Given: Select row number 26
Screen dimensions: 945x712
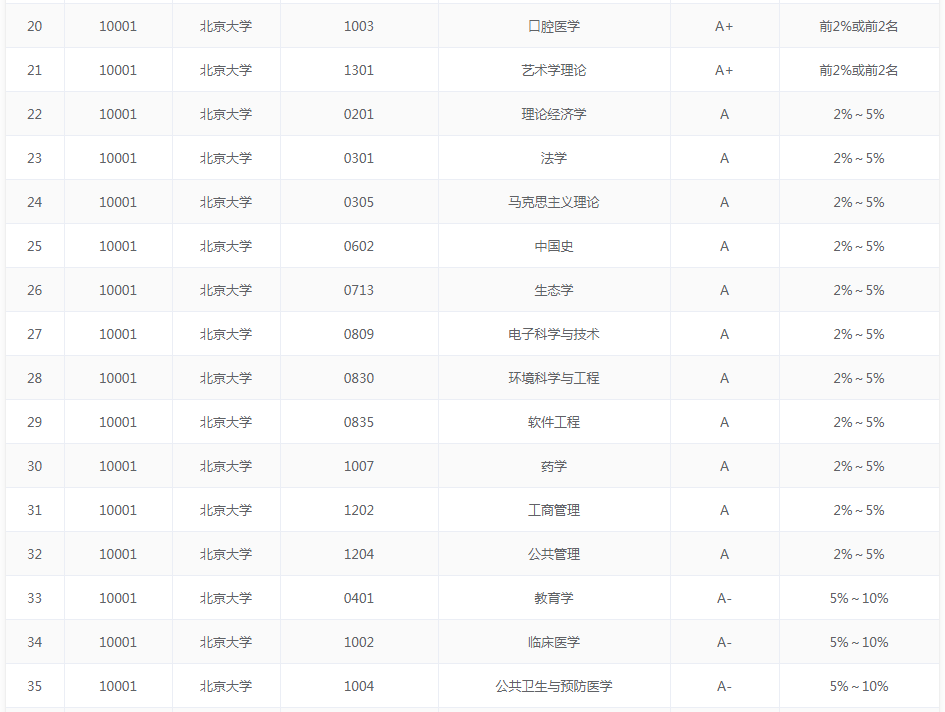Looking at the screenshot, I should (34, 291).
